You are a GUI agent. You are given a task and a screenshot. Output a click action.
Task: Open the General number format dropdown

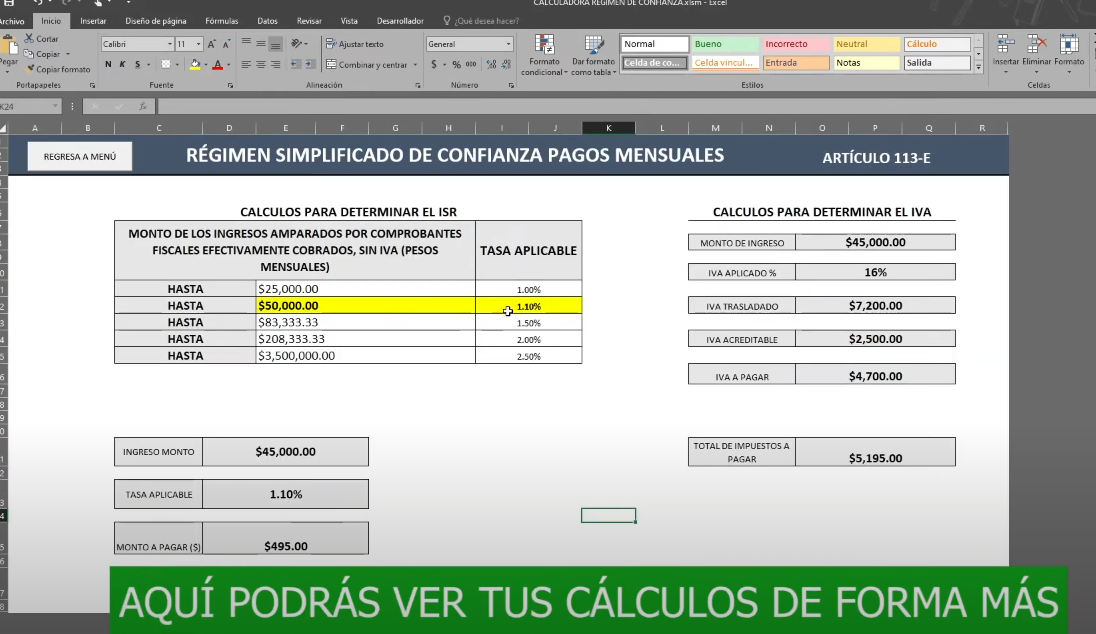pyautogui.click(x=508, y=43)
